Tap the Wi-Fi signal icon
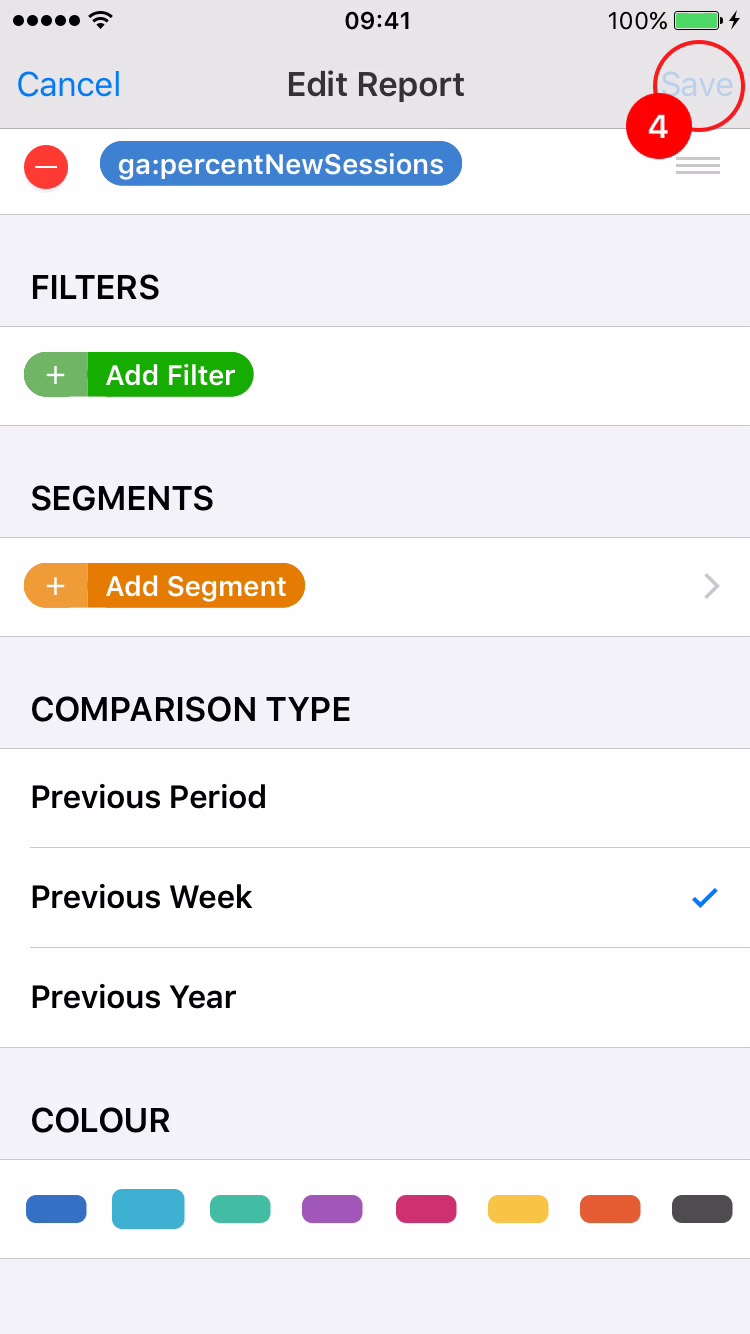The image size is (750, 1334). point(100,21)
